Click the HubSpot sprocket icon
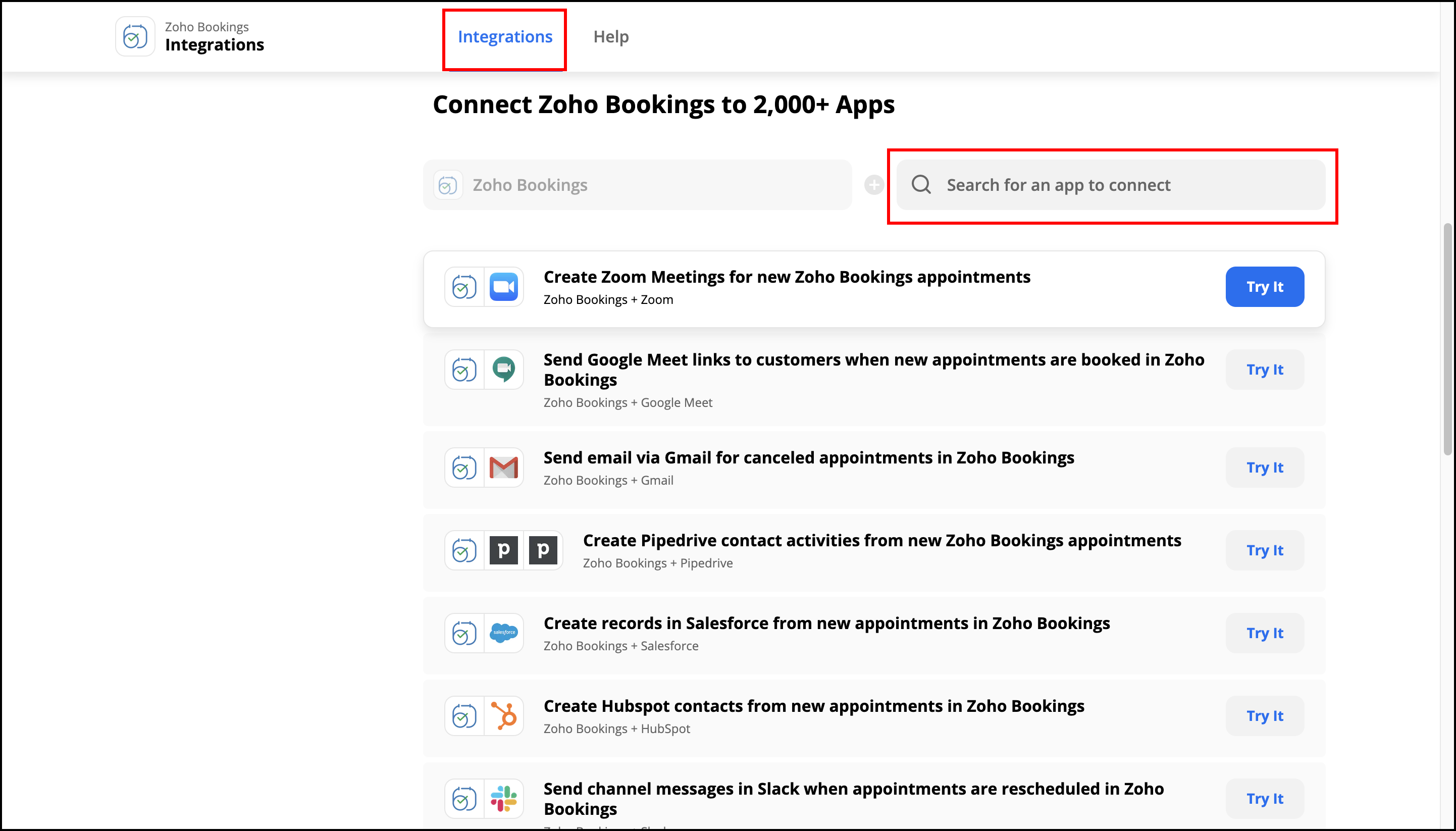The image size is (1456, 831). pyautogui.click(x=503, y=716)
